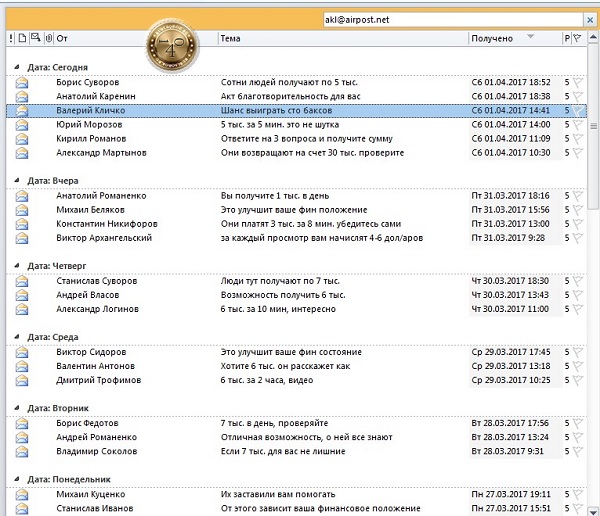Image resolution: width=600 pixels, height=516 pixels.
Task: Click envelope icon of Станислав Суворов message
Action: [x=22, y=281]
